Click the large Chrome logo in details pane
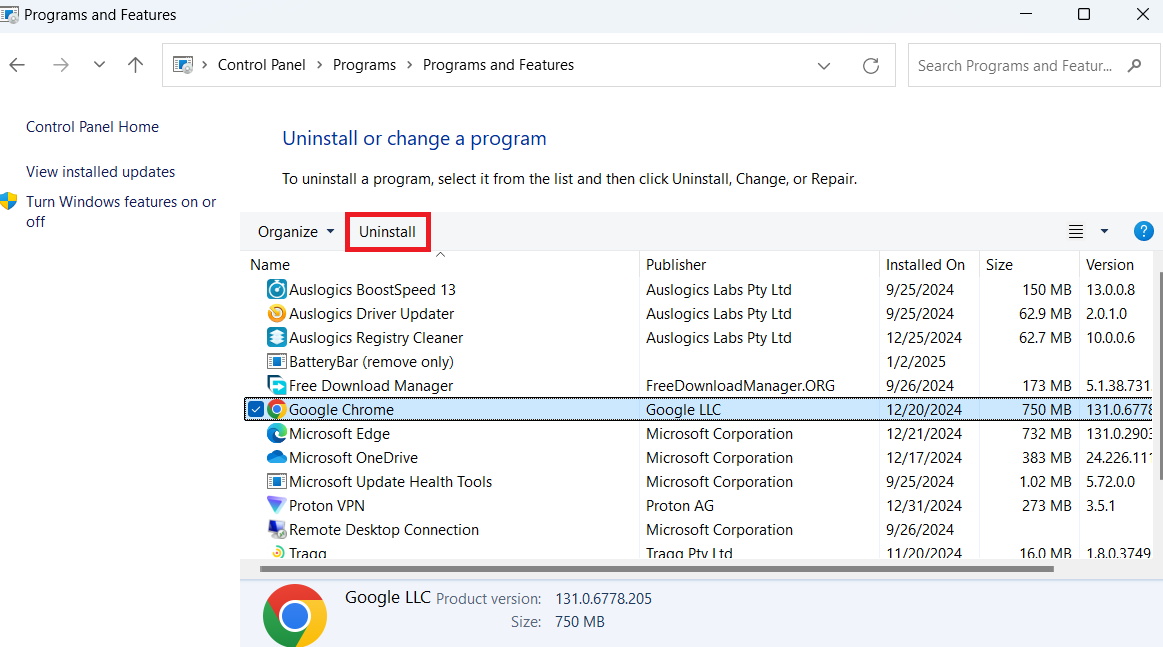The height and width of the screenshot is (647, 1163). tap(294, 616)
